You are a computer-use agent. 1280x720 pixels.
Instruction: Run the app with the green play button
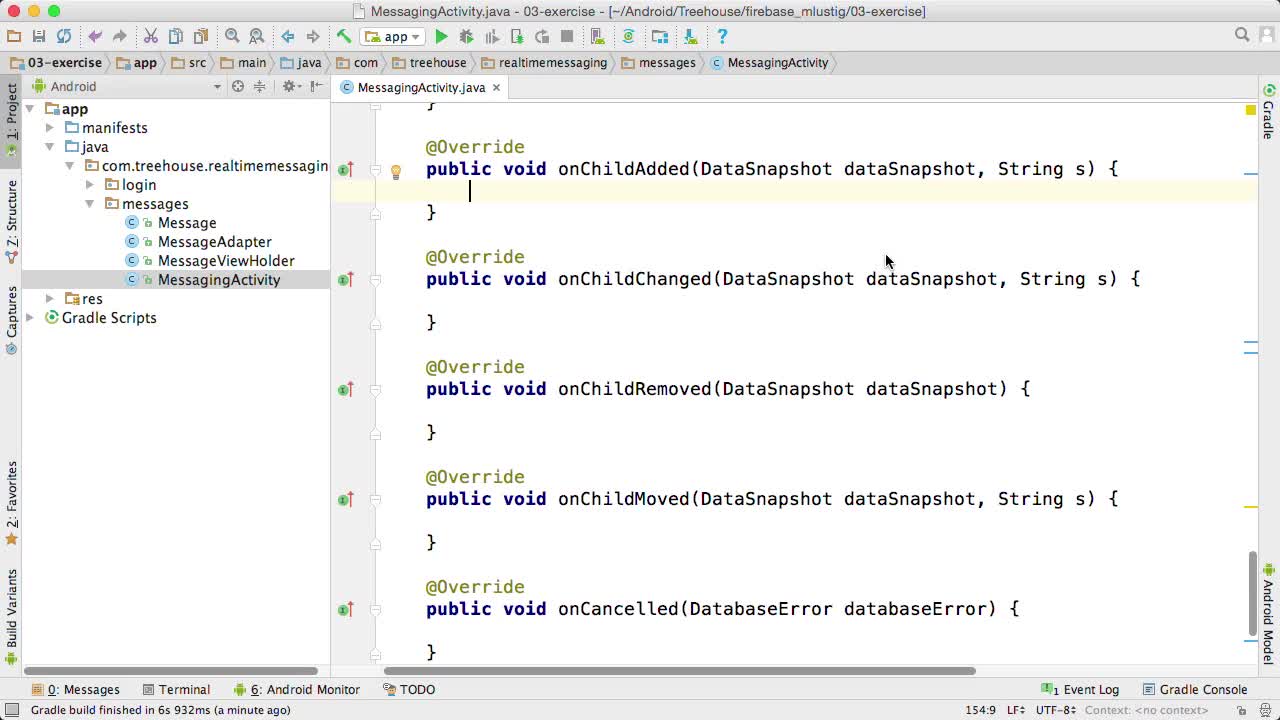441,37
